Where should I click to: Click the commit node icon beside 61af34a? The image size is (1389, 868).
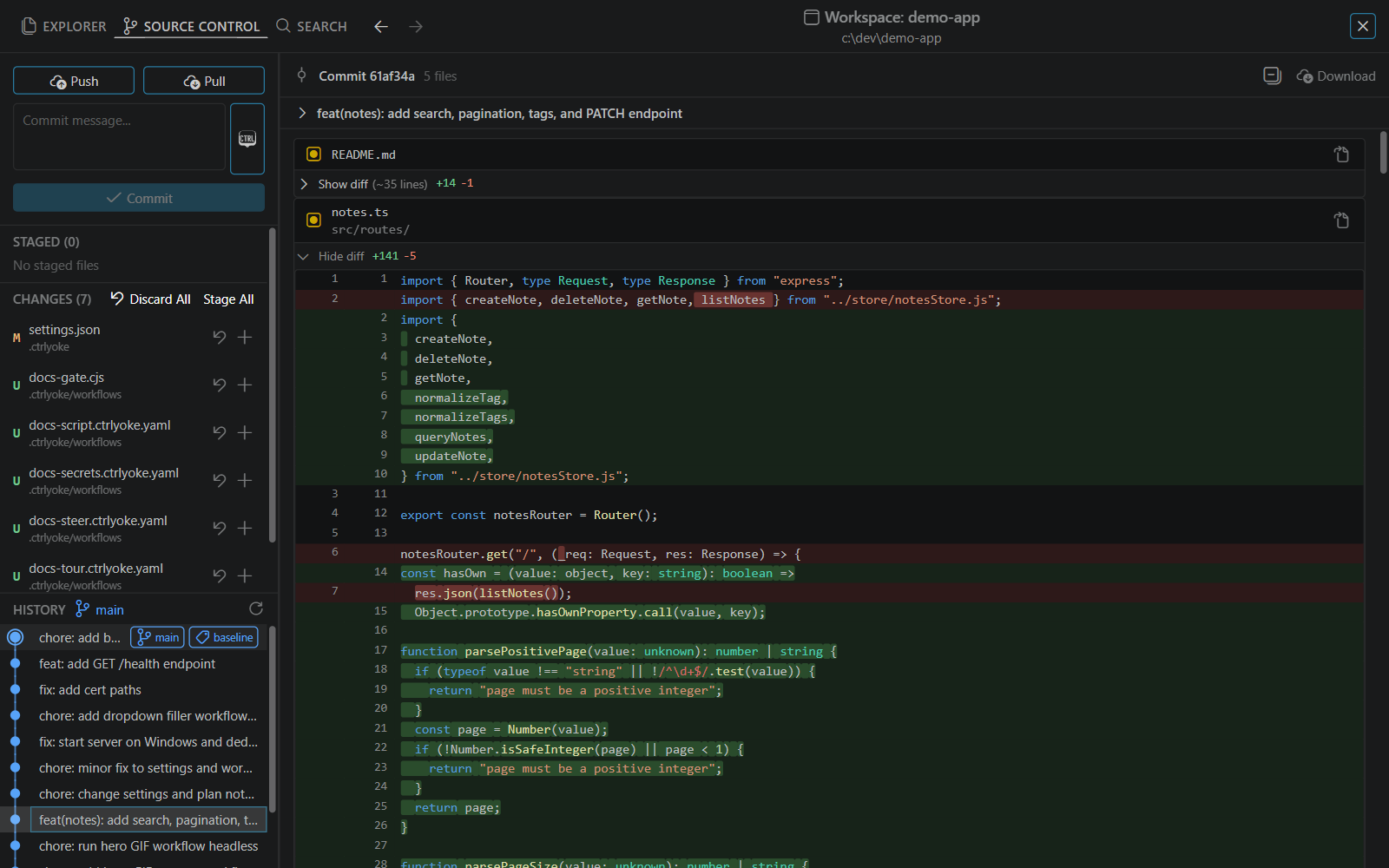[x=301, y=75]
